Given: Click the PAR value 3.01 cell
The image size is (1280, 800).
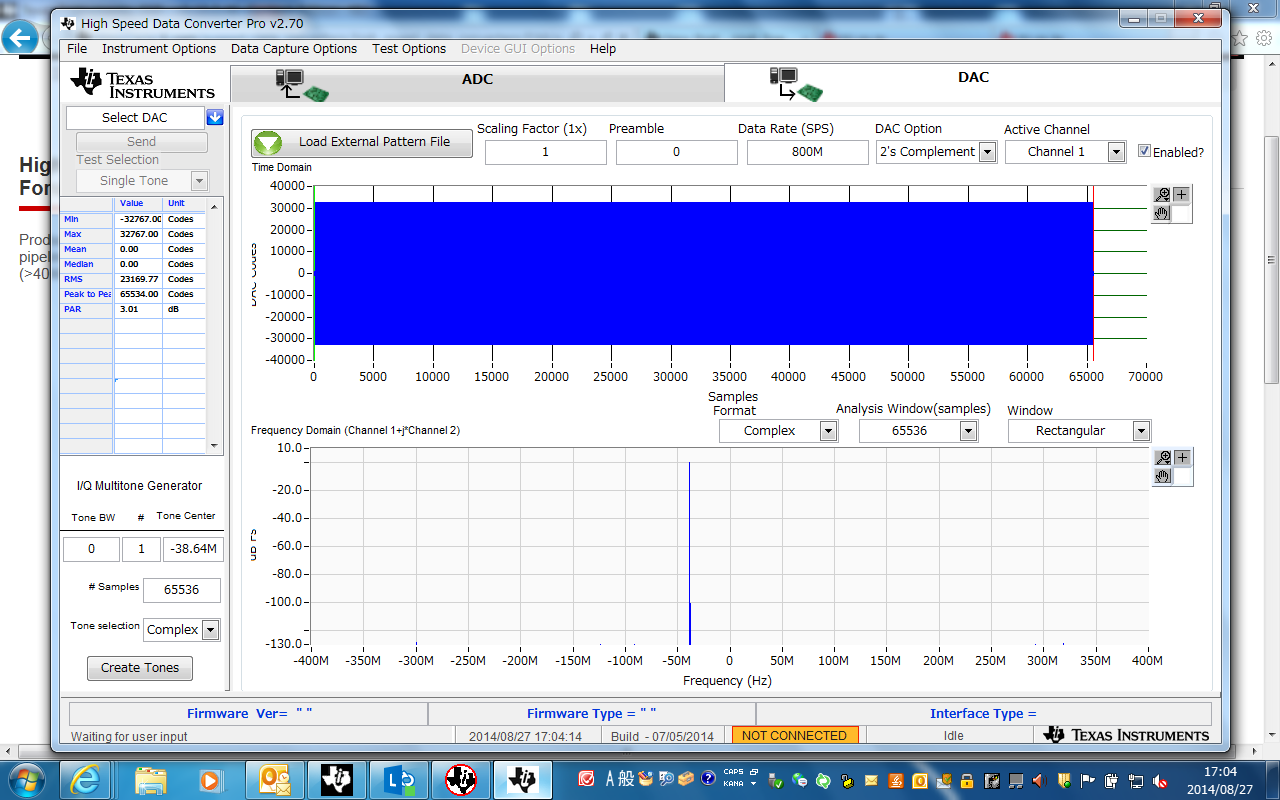Looking at the screenshot, I should (138, 309).
